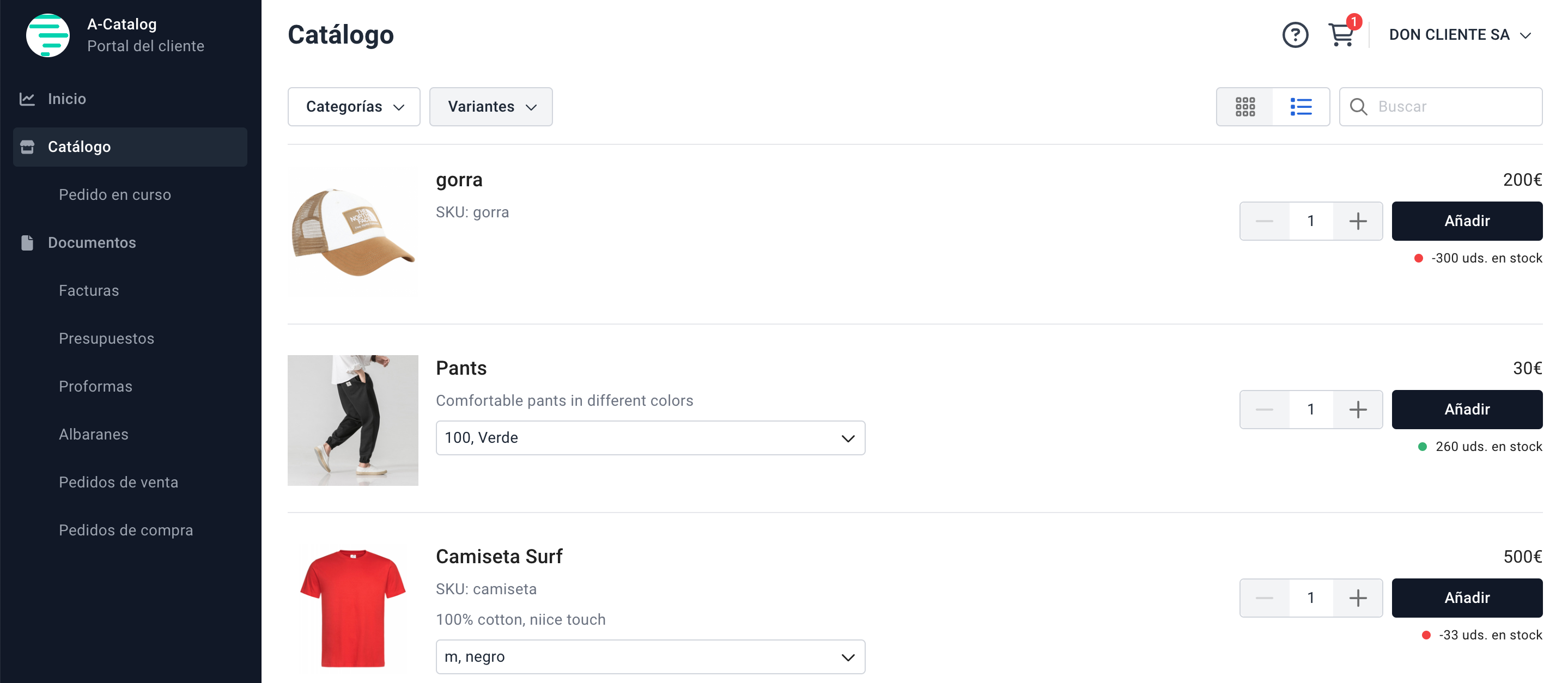
Task: Open Facturas in the sidebar
Action: (x=89, y=290)
